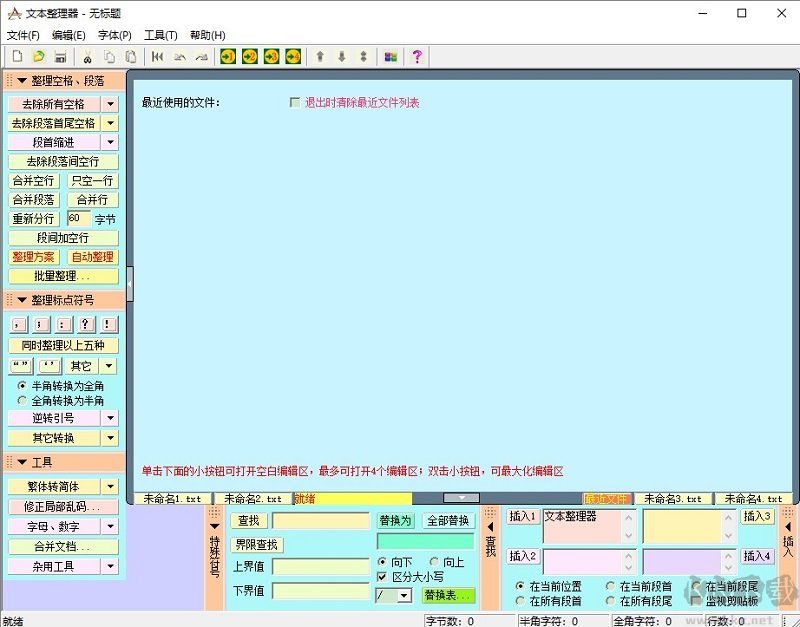The height and width of the screenshot is (627, 800).
Task: Switch to the 未命名3.txt tab
Action: point(671,497)
